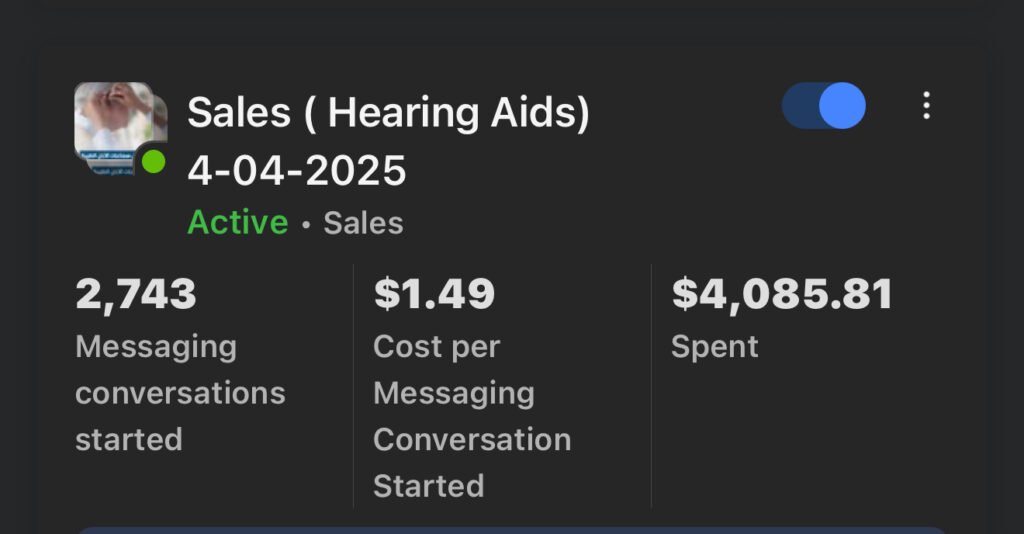This screenshot has height=534, width=1024.
Task: Tap the divider between cost and spent
Action: pyautogui.click(x=651, y=385)
